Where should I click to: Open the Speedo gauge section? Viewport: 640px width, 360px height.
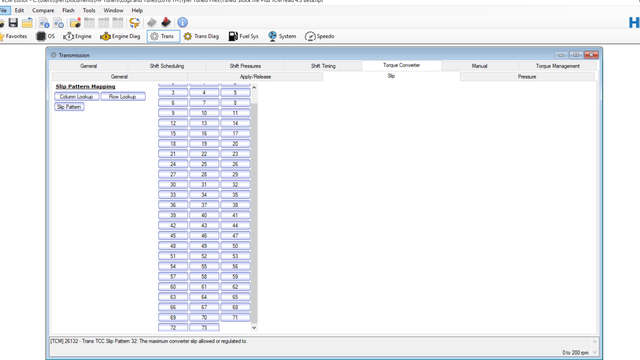(x=320, y=36)
